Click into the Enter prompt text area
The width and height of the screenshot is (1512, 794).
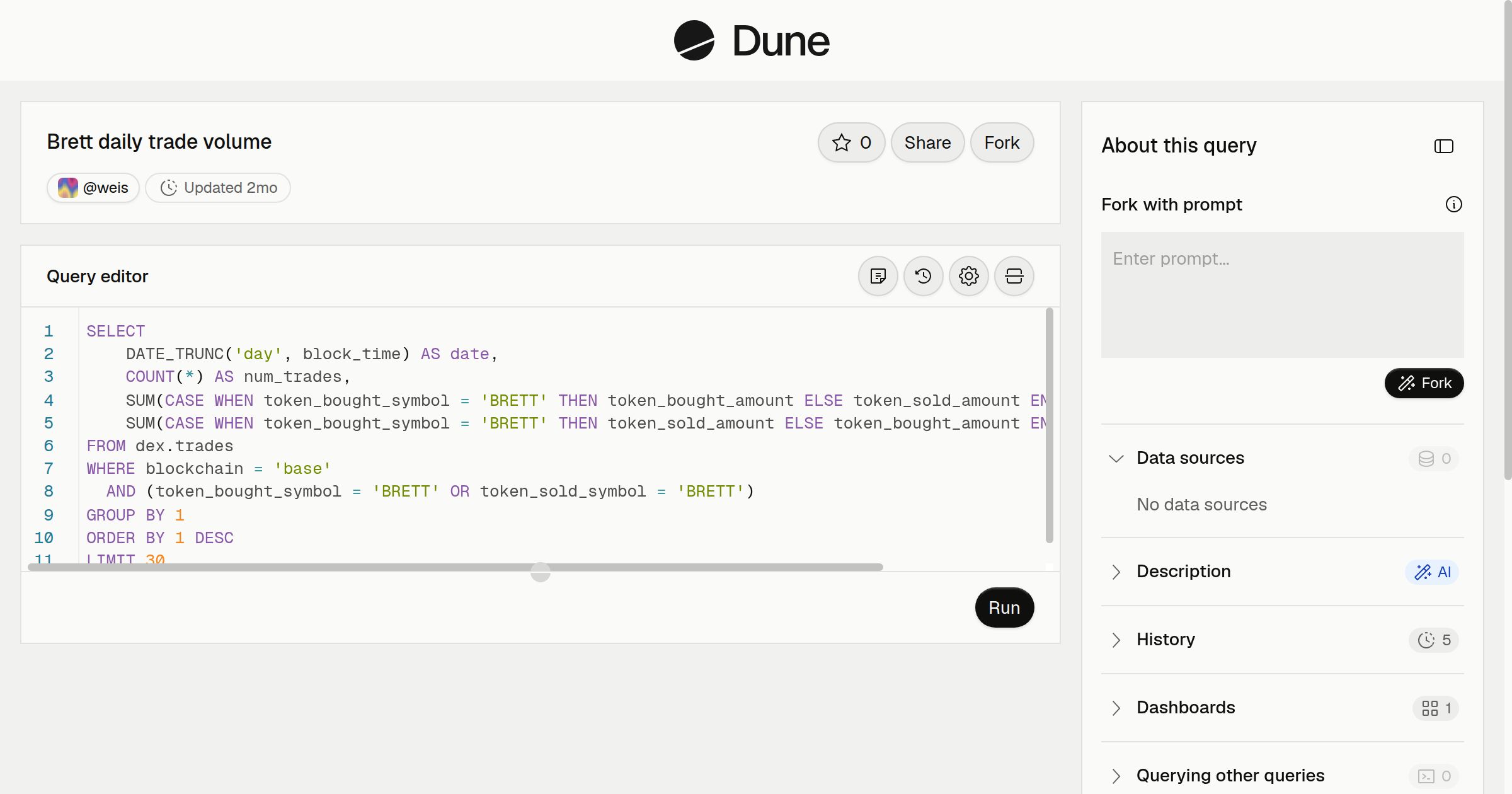(x=1283, y=295)
